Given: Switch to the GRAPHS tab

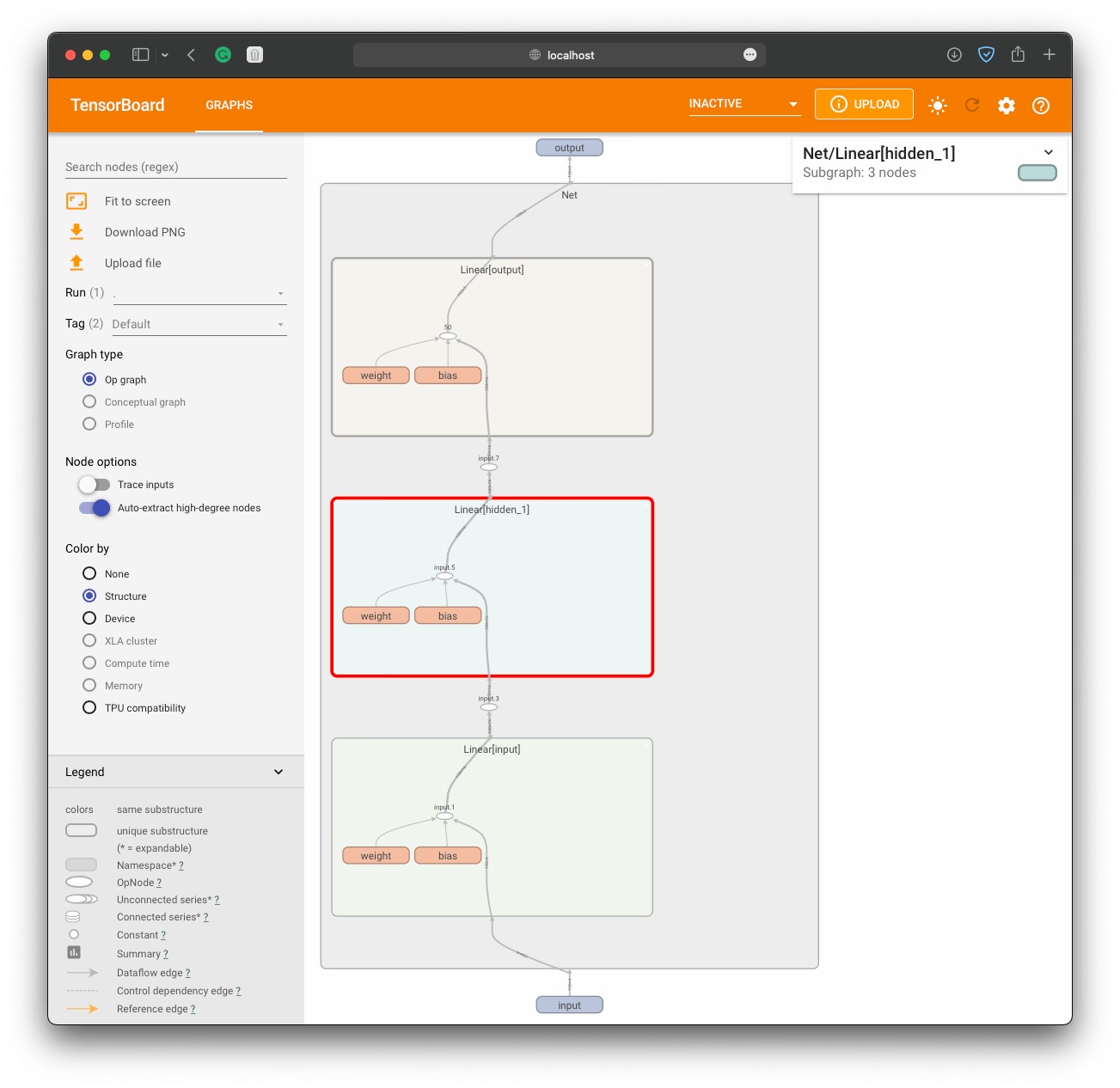Looking at the screenshot, I should (229, 105).
